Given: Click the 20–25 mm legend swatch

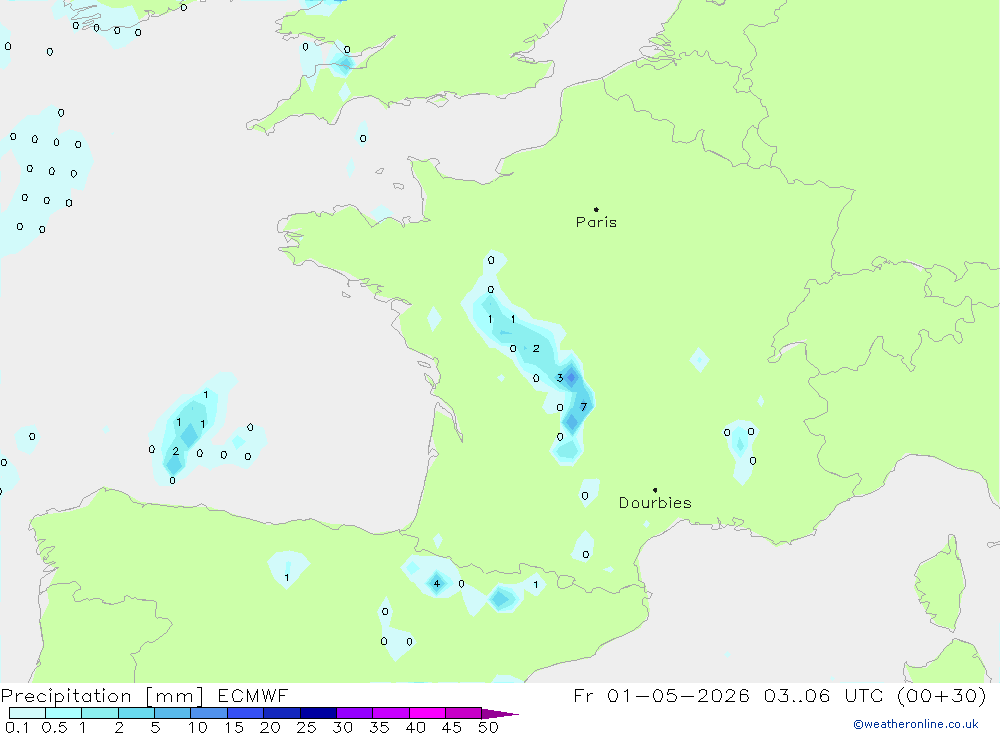Looking at the screenshot, I should coord(282,713).
